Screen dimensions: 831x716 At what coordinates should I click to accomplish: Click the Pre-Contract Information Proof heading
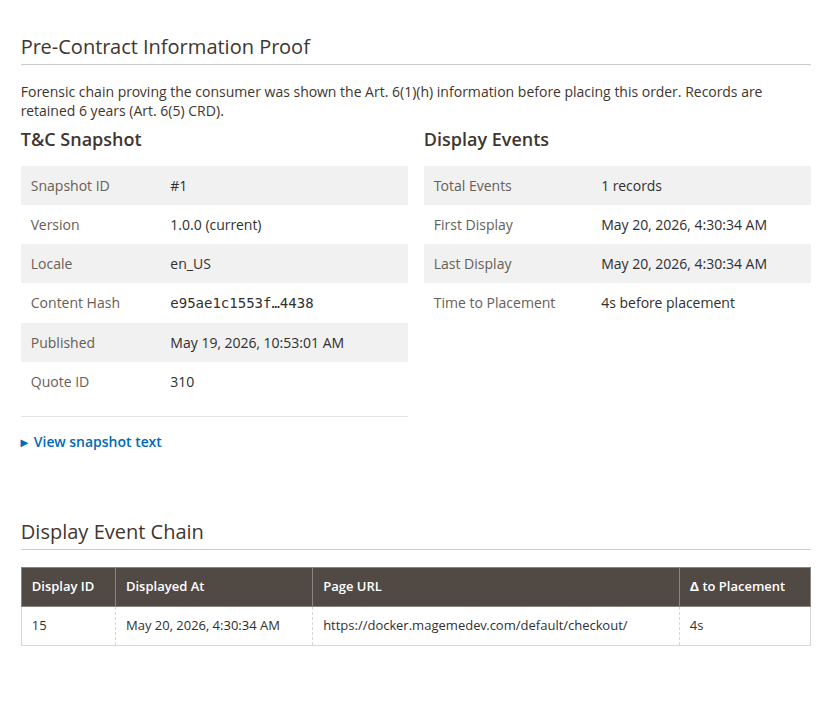coord(165,47)
